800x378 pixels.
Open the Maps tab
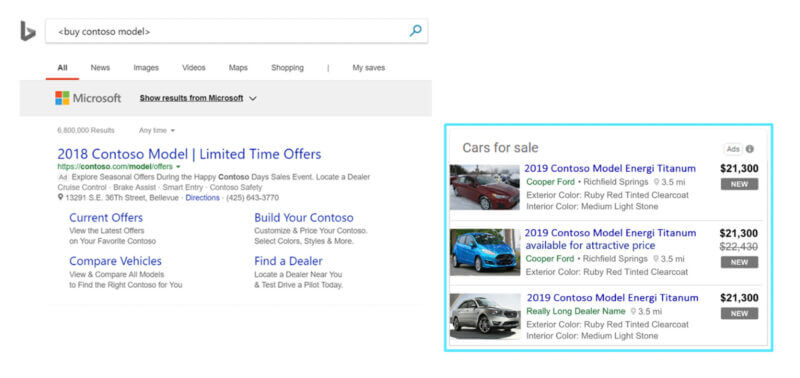coord(238,67)
